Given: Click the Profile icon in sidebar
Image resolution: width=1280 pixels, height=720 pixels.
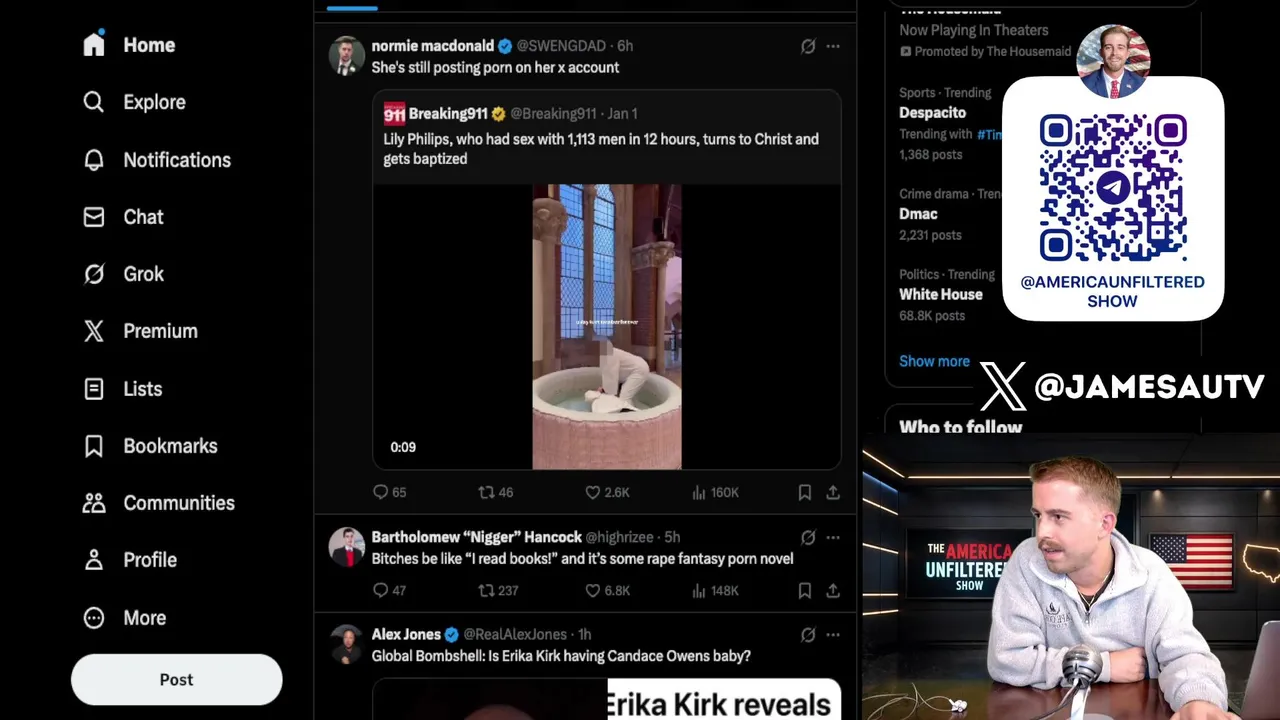Looking at the screenshot, I should pyautogui.click(x=94, y=560).
